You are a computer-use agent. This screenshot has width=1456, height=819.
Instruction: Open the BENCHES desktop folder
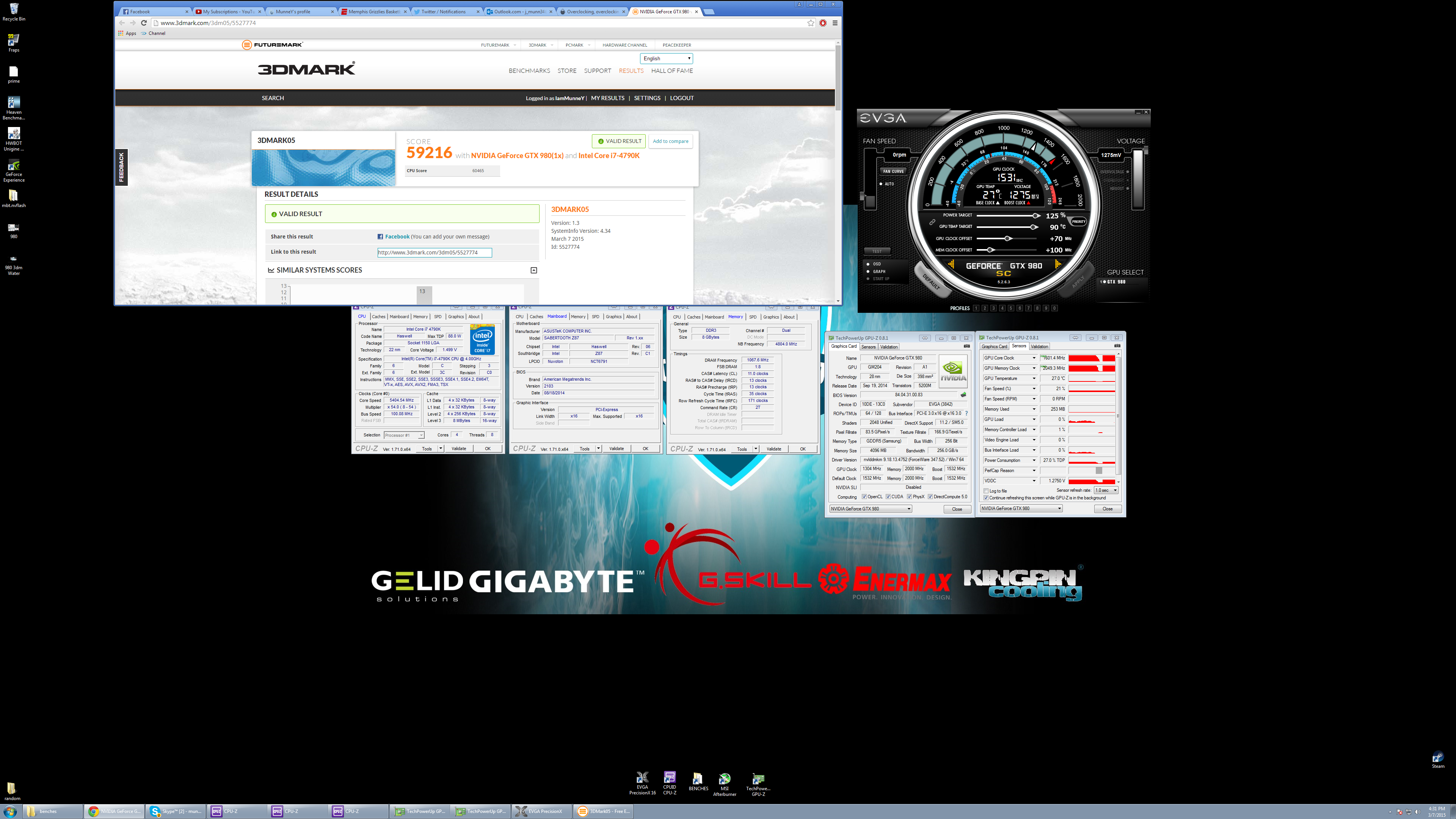(x=698, y=781)
